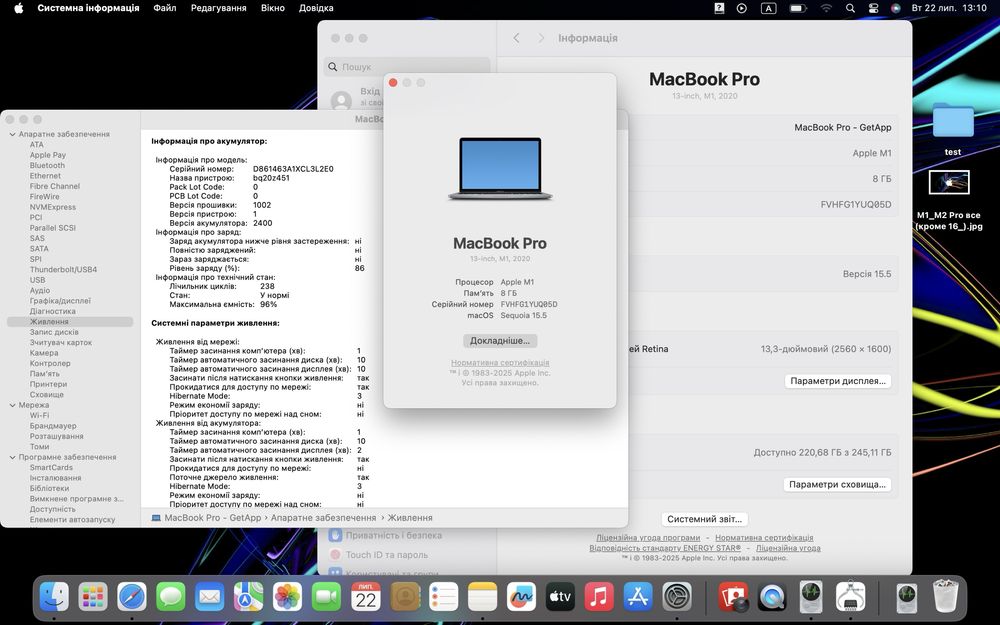Open the Вікно menu
This screenshot has height=625, width=1000.
tap(272, 8)
